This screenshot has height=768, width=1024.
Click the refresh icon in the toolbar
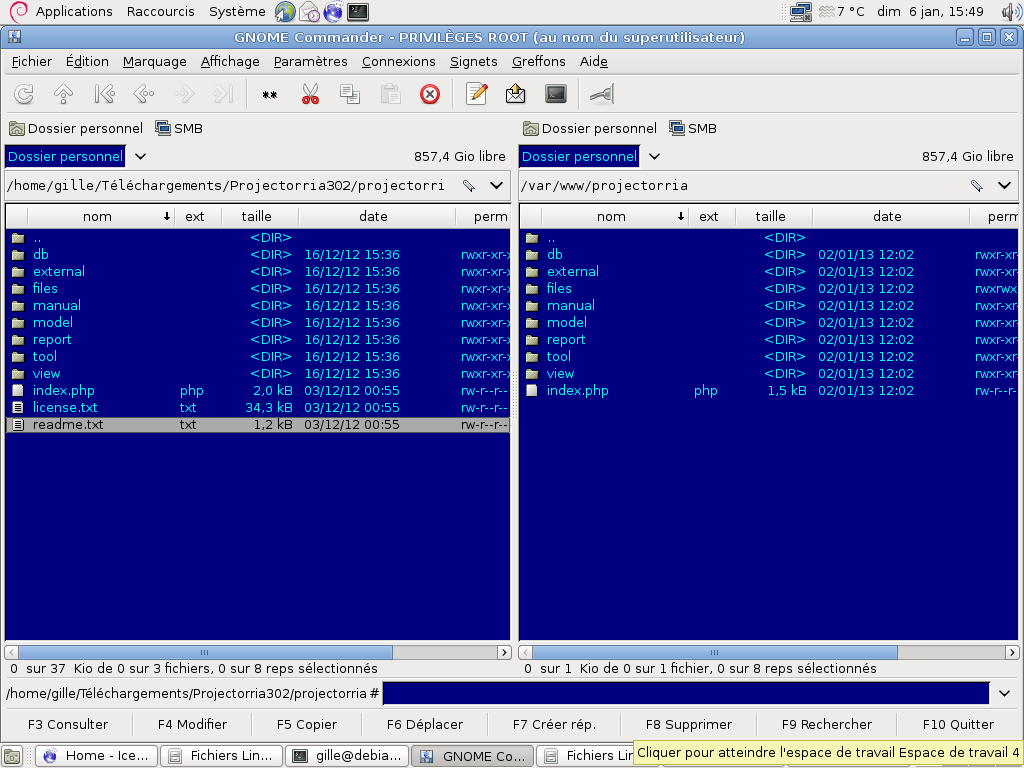click(24, 94)
